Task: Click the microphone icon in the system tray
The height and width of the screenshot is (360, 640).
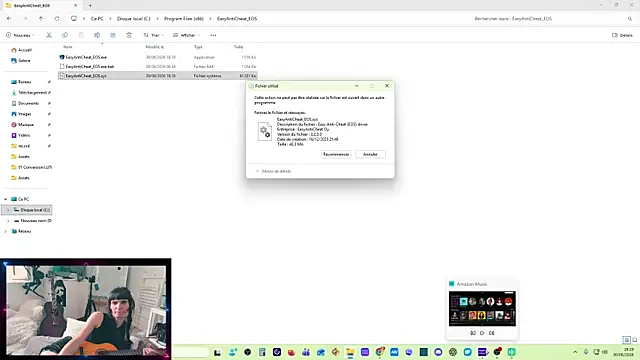Action: click(586, 352)
